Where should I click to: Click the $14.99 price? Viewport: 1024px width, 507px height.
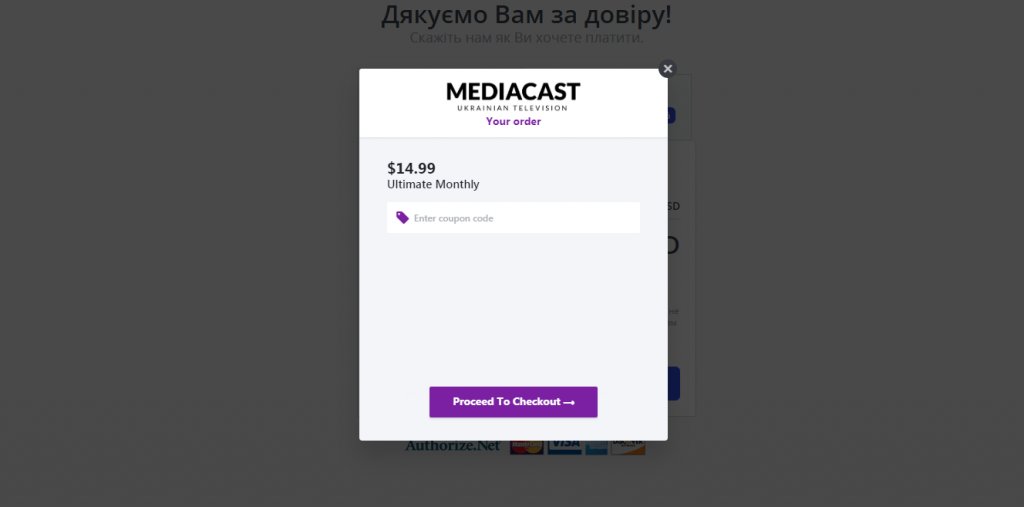click(411, 169)
